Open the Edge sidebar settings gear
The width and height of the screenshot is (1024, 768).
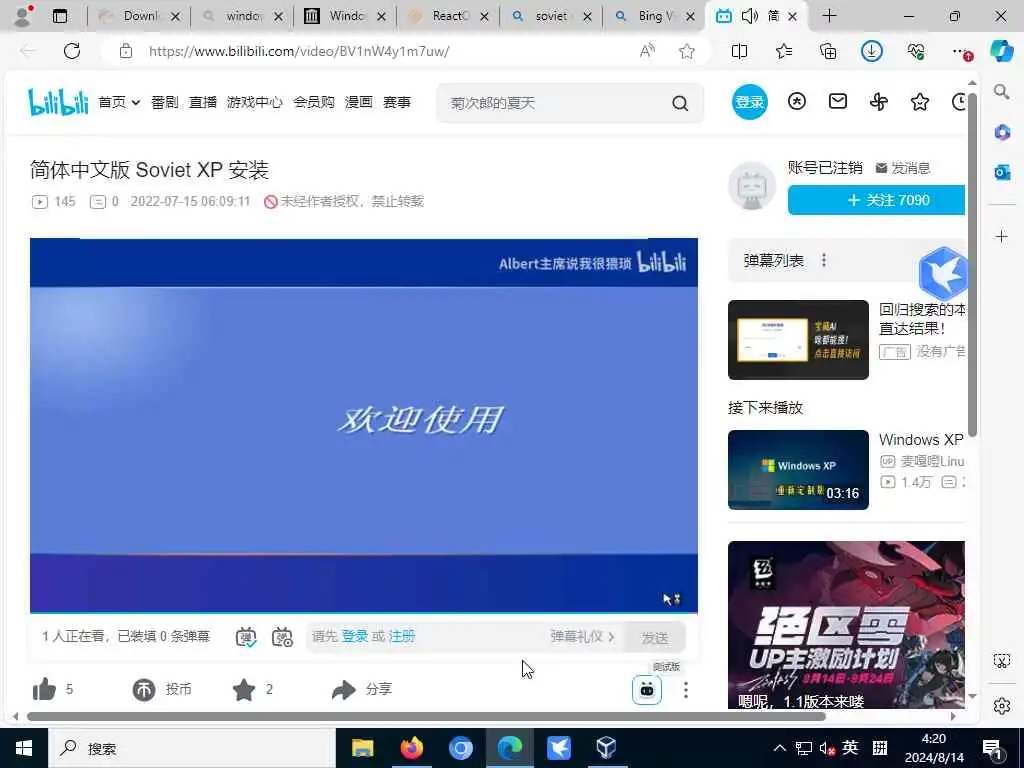[1001, 706]
